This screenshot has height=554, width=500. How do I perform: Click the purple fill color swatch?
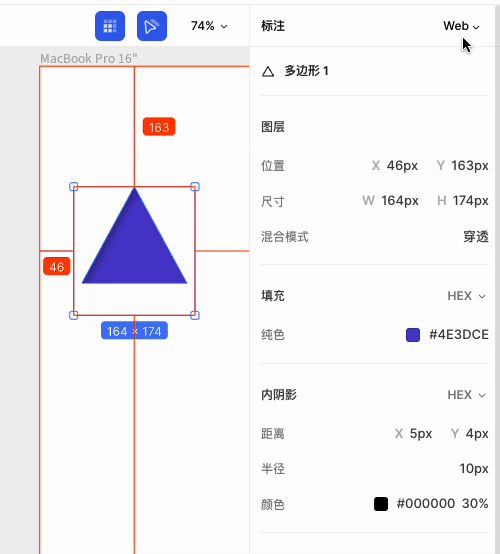point(413,335)
